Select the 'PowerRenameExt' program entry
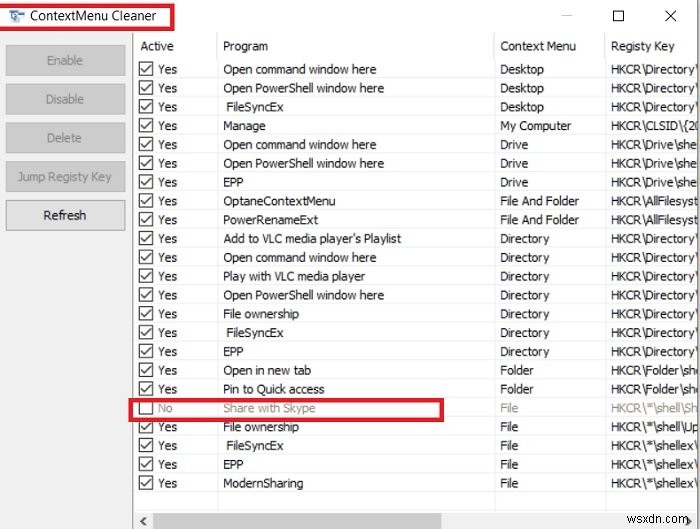The width and height of the screenshot is (700, 529). [x=271, y=220]
